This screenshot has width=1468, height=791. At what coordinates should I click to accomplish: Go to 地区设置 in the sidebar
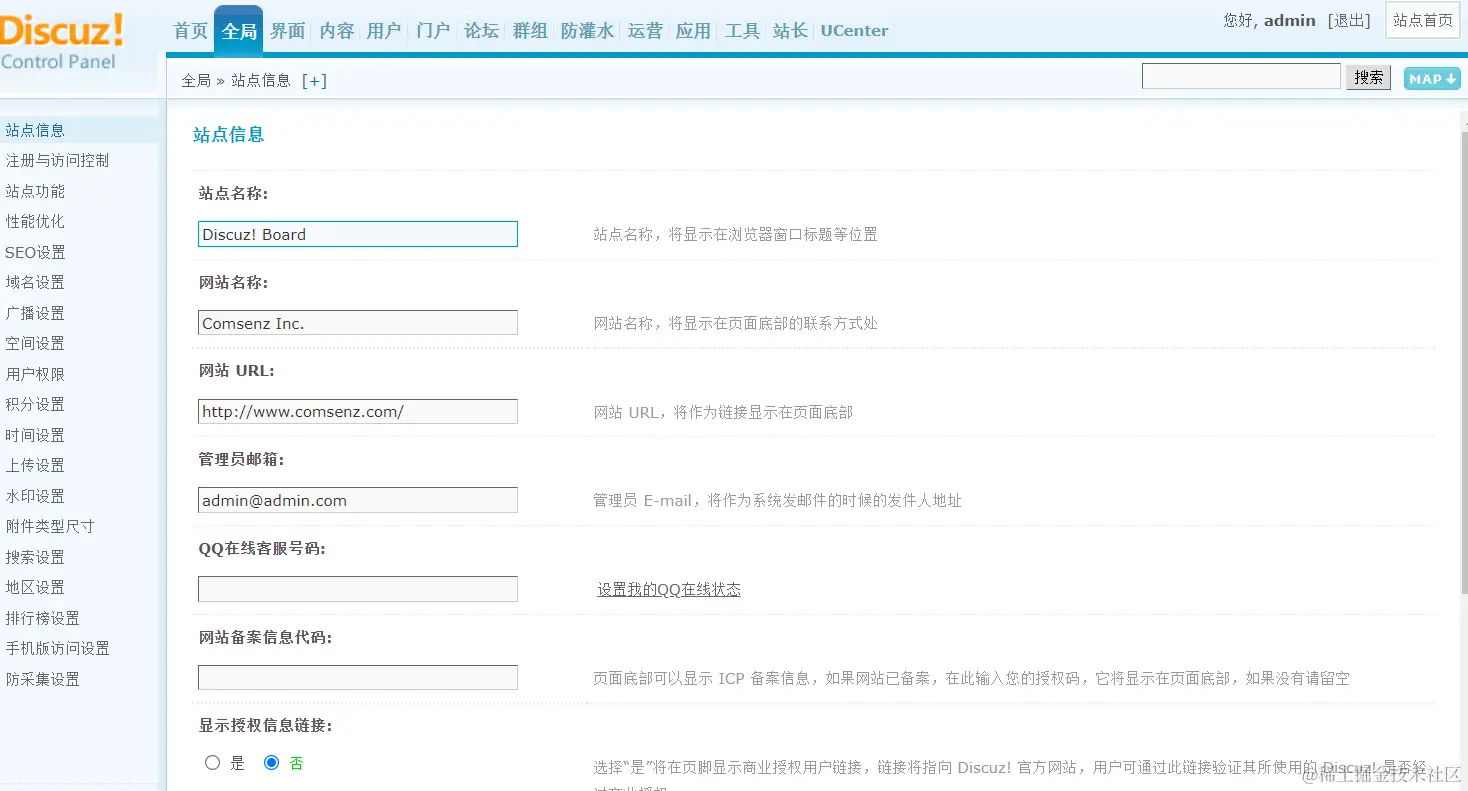pyautogui.click(x=35, y=588)
